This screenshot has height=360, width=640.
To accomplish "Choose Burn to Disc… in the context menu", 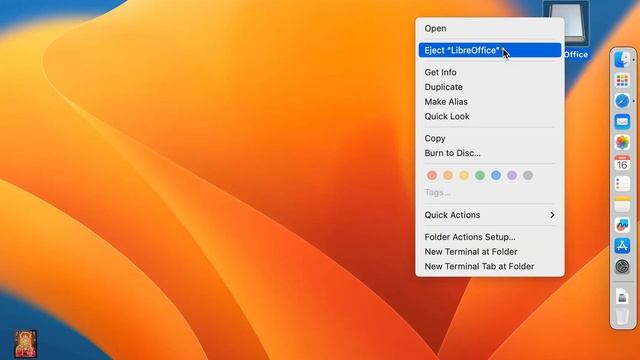I will (x=490, y=153).
